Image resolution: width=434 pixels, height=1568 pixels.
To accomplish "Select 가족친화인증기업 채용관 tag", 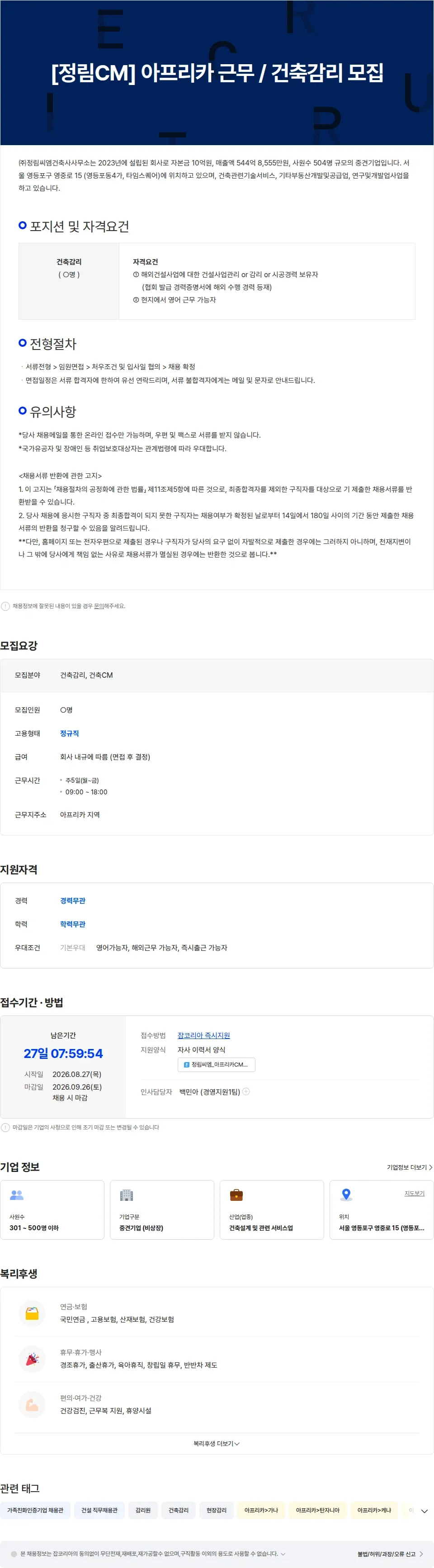I will [35, 1510].
